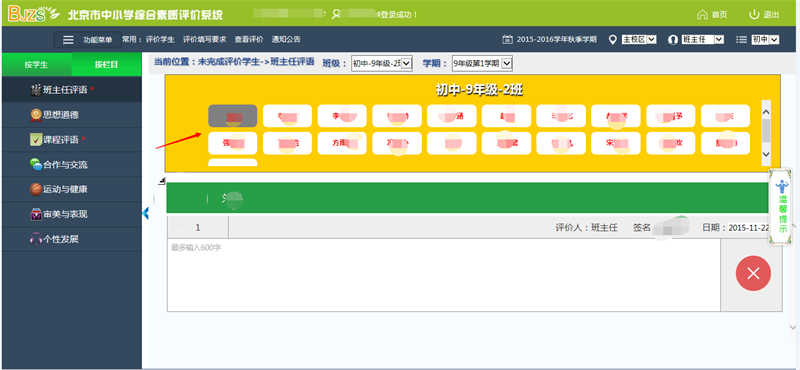This screenshot has width=800, height=370.
Task: Click the 首页 home icon
Action: click(703, 14)
